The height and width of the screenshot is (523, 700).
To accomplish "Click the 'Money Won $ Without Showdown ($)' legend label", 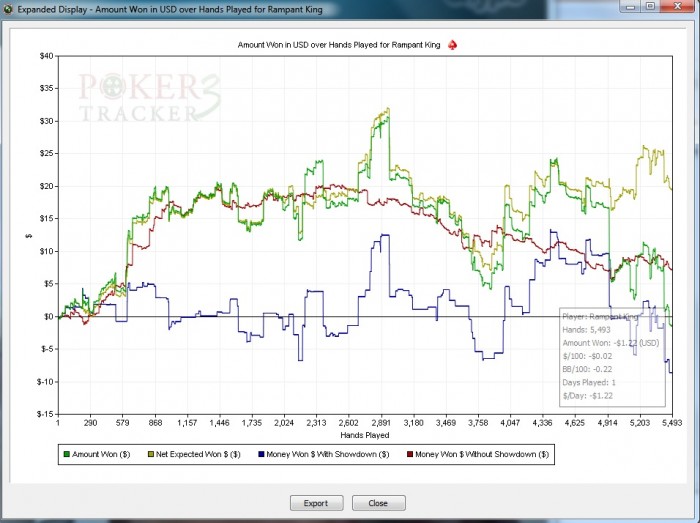I will pos(482,454).
